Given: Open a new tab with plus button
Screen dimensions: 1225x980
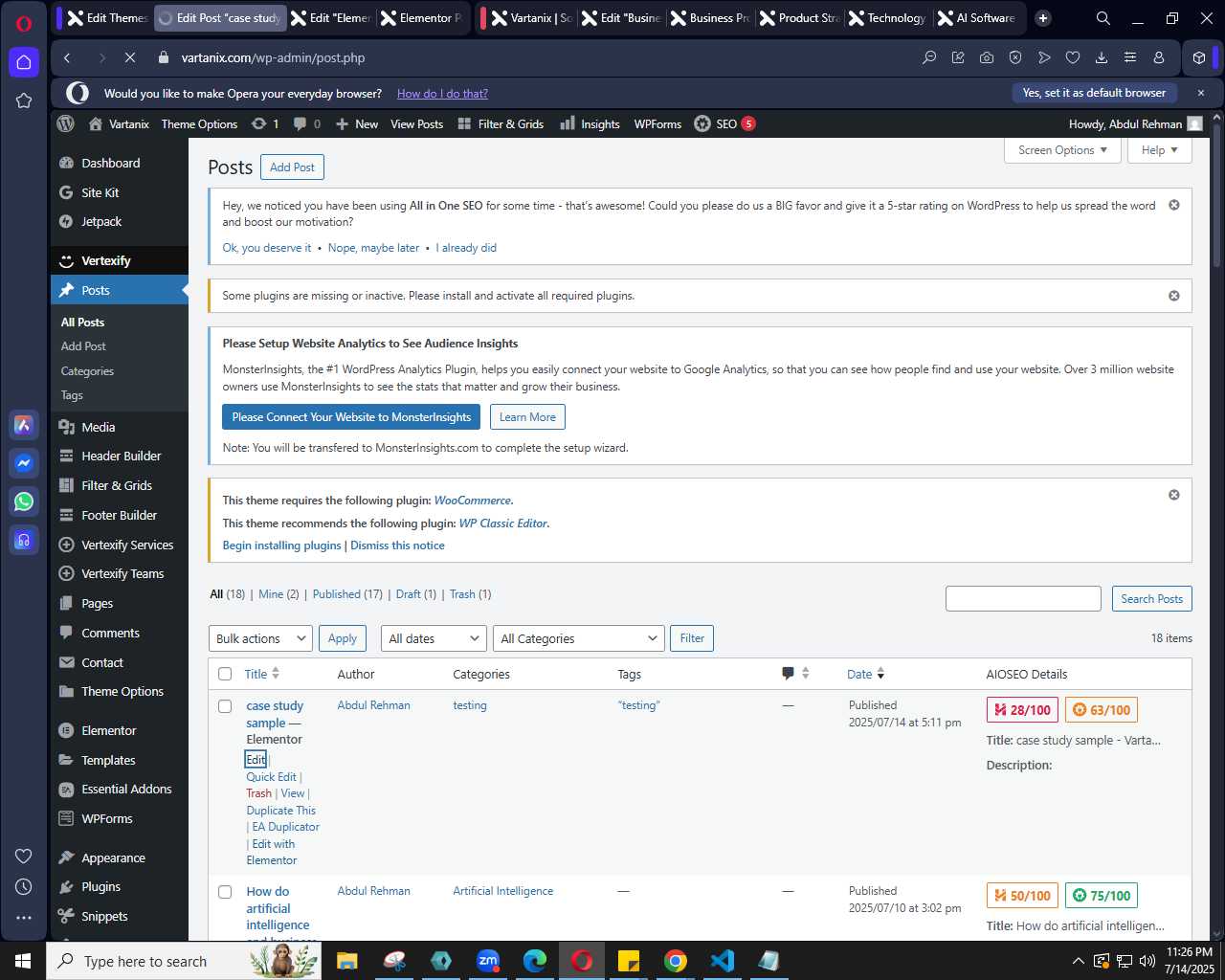Looking at the screenshot, I should coord(1043,18).
